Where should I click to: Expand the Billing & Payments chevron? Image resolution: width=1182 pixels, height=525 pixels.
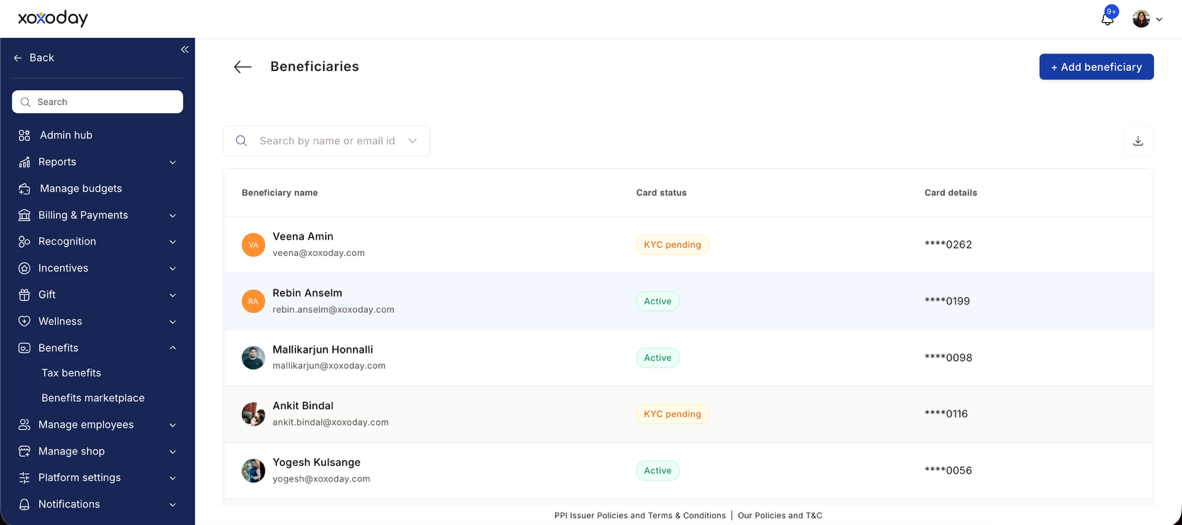tap(173, 216)
